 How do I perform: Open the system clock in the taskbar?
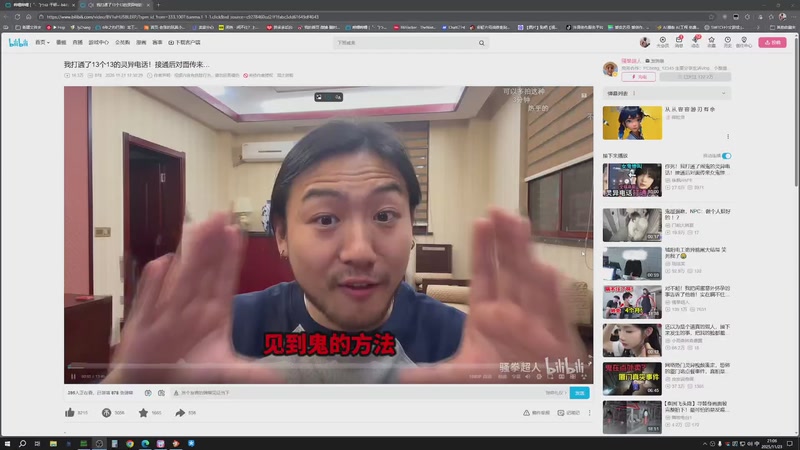click(x=772, y=443)
